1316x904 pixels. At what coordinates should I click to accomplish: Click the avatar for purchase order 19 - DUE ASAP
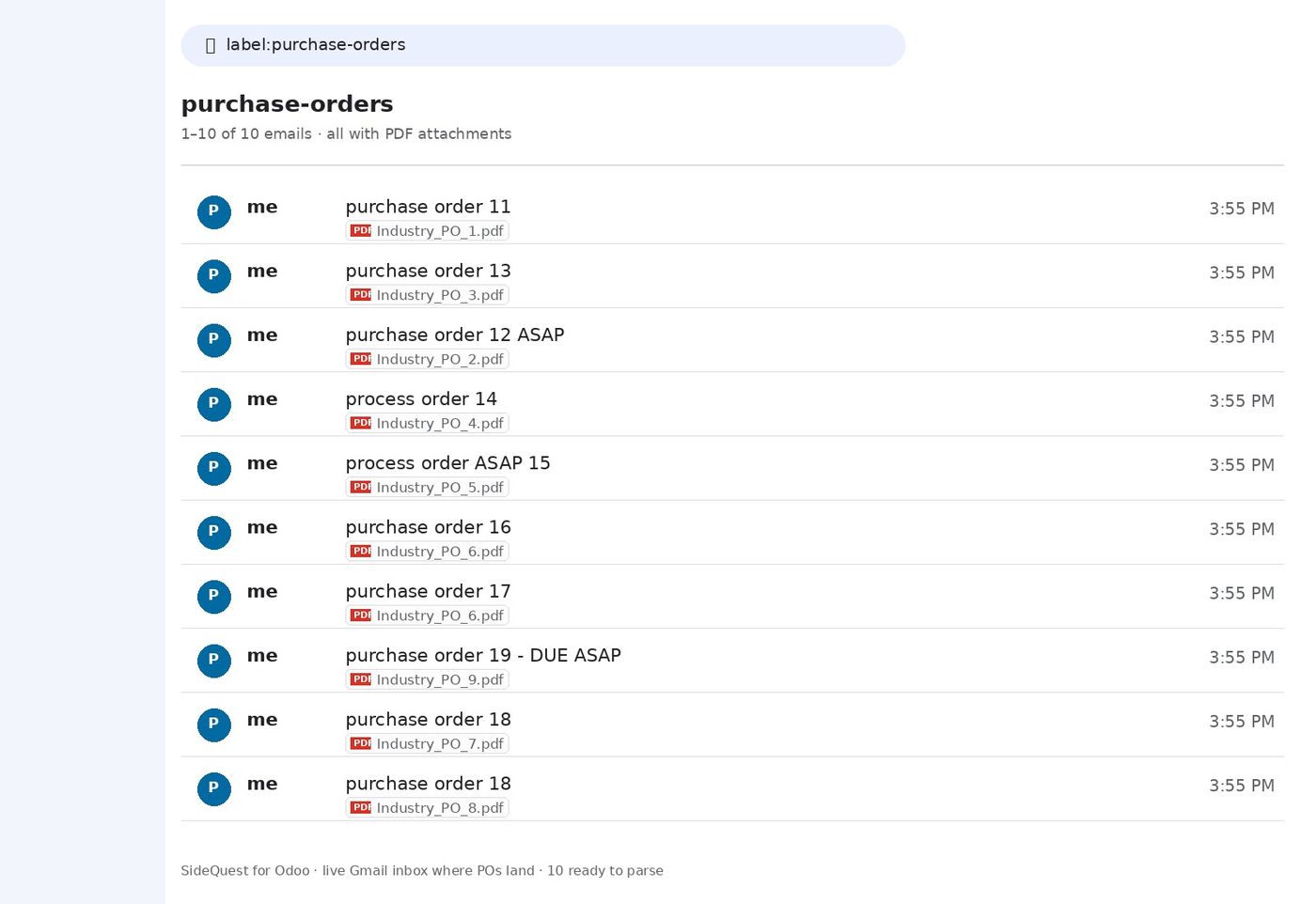coord(214,660)
